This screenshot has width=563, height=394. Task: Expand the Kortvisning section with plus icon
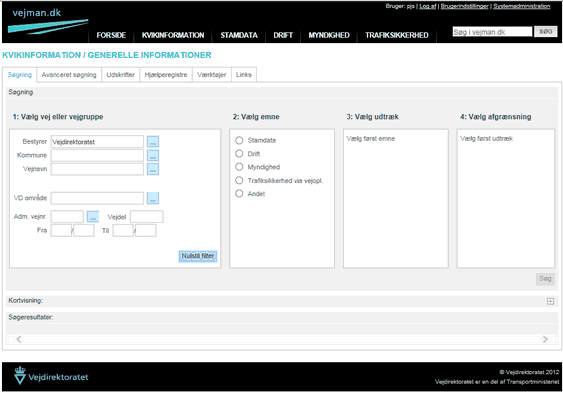550,301
